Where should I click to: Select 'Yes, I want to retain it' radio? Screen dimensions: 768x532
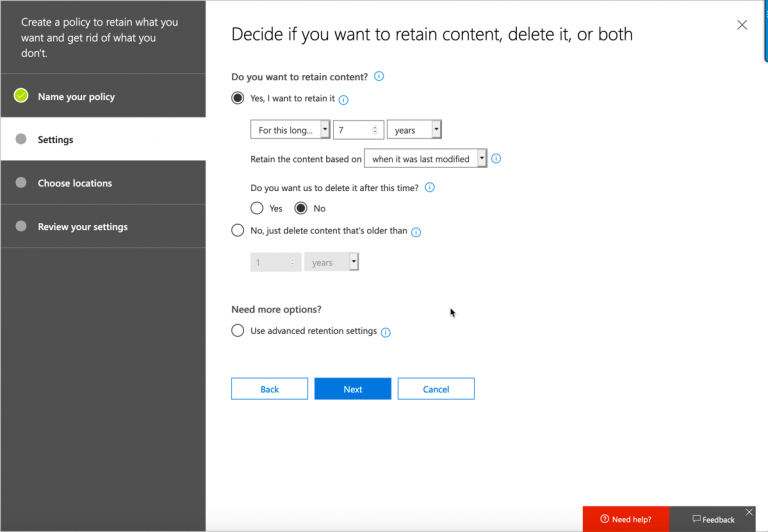(x=238, y=98)
